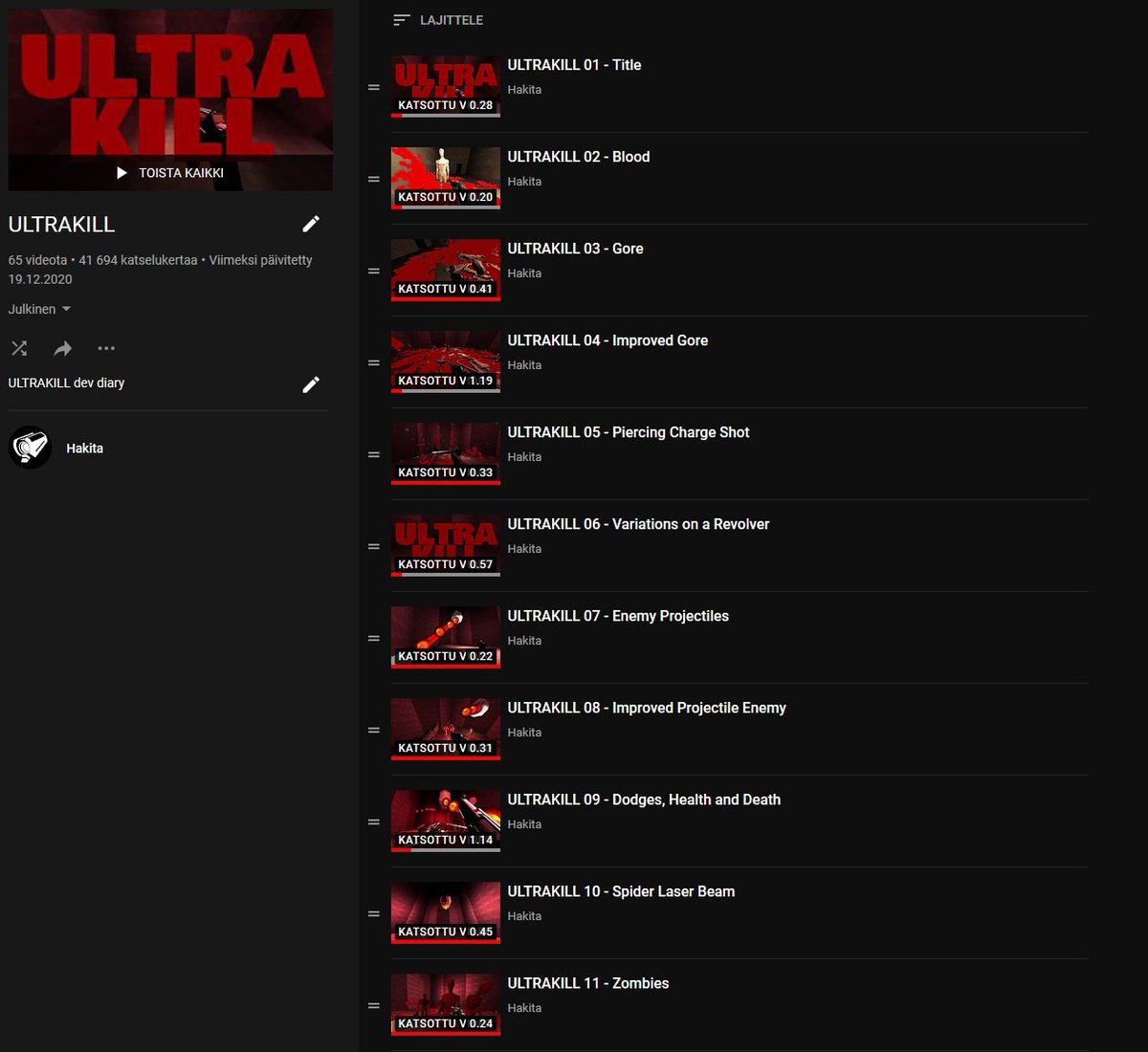The image size is (1148, 1052).
Task: Grab drag handle for Piercing Charge Shot row
Action: coord(374,454)
